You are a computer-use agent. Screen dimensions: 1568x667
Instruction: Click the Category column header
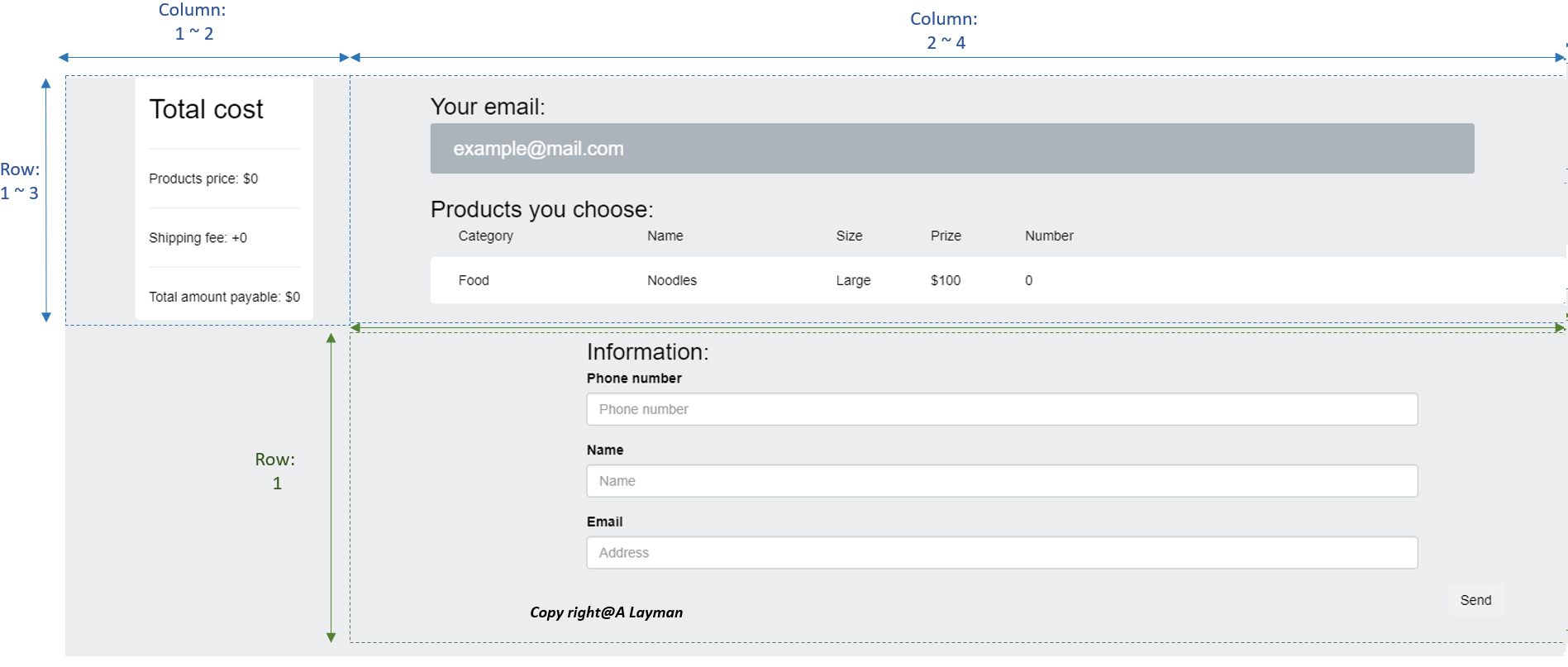coord(485,236)
